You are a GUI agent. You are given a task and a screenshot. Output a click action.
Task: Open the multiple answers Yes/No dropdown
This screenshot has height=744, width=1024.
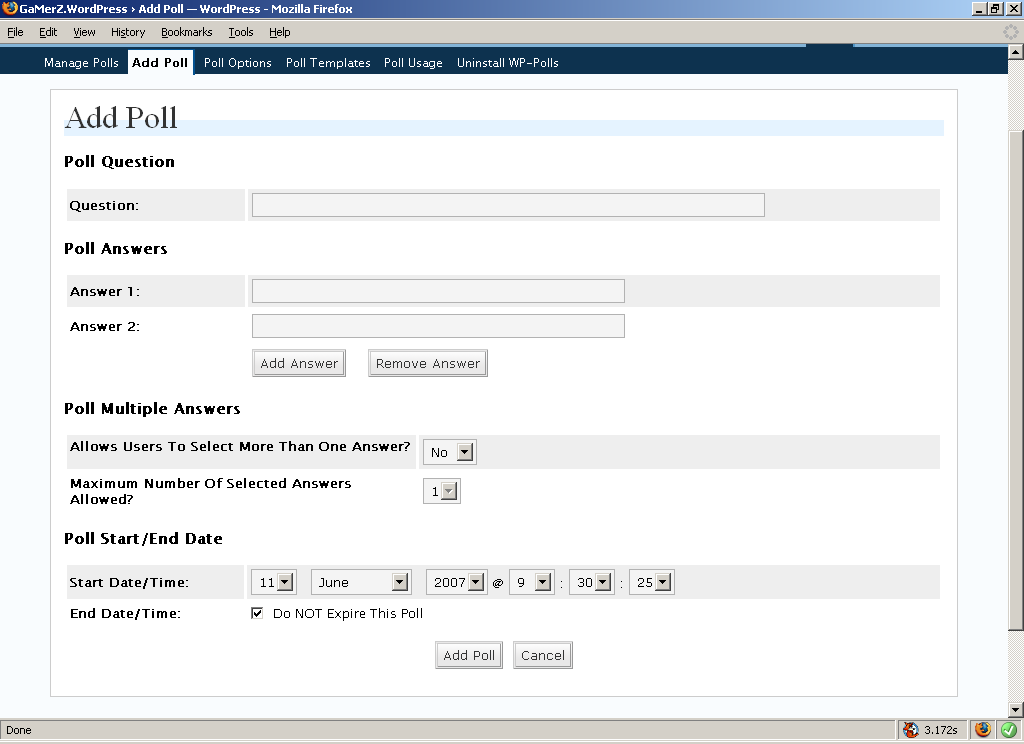coord(449,452)
